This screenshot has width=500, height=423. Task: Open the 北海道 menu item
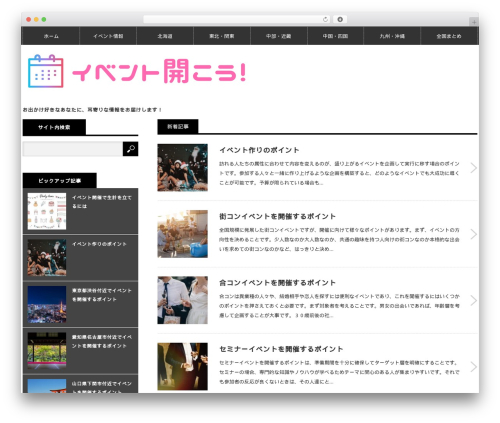pyautogui.click(x=165, y=36)
